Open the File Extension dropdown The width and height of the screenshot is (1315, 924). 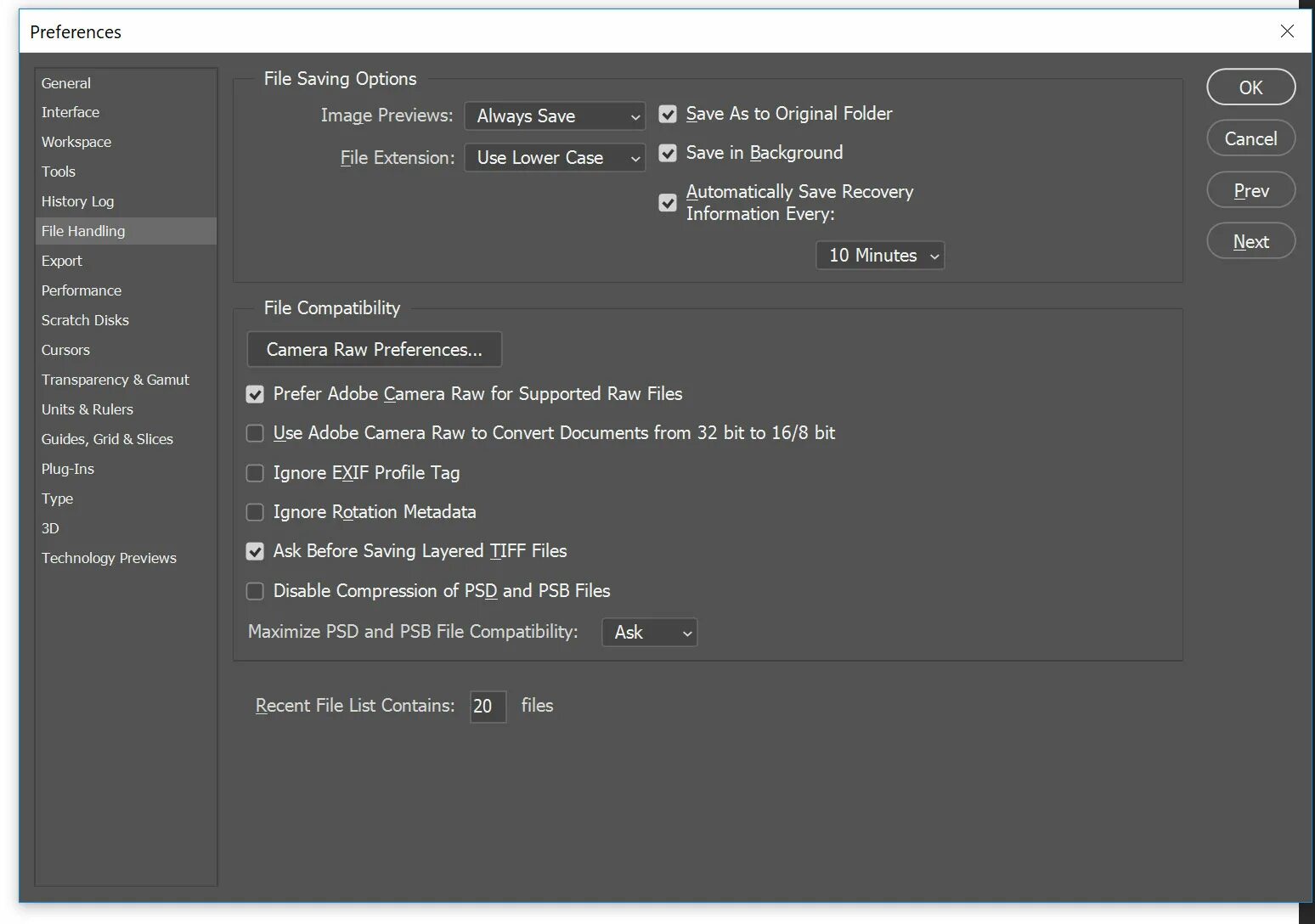[x=555, y=158]
